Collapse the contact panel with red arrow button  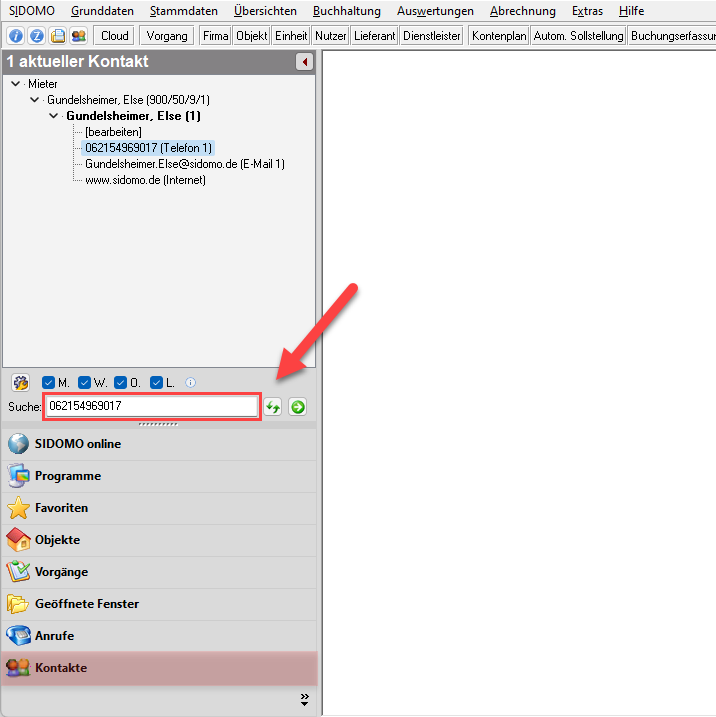(x=304, y=62)
